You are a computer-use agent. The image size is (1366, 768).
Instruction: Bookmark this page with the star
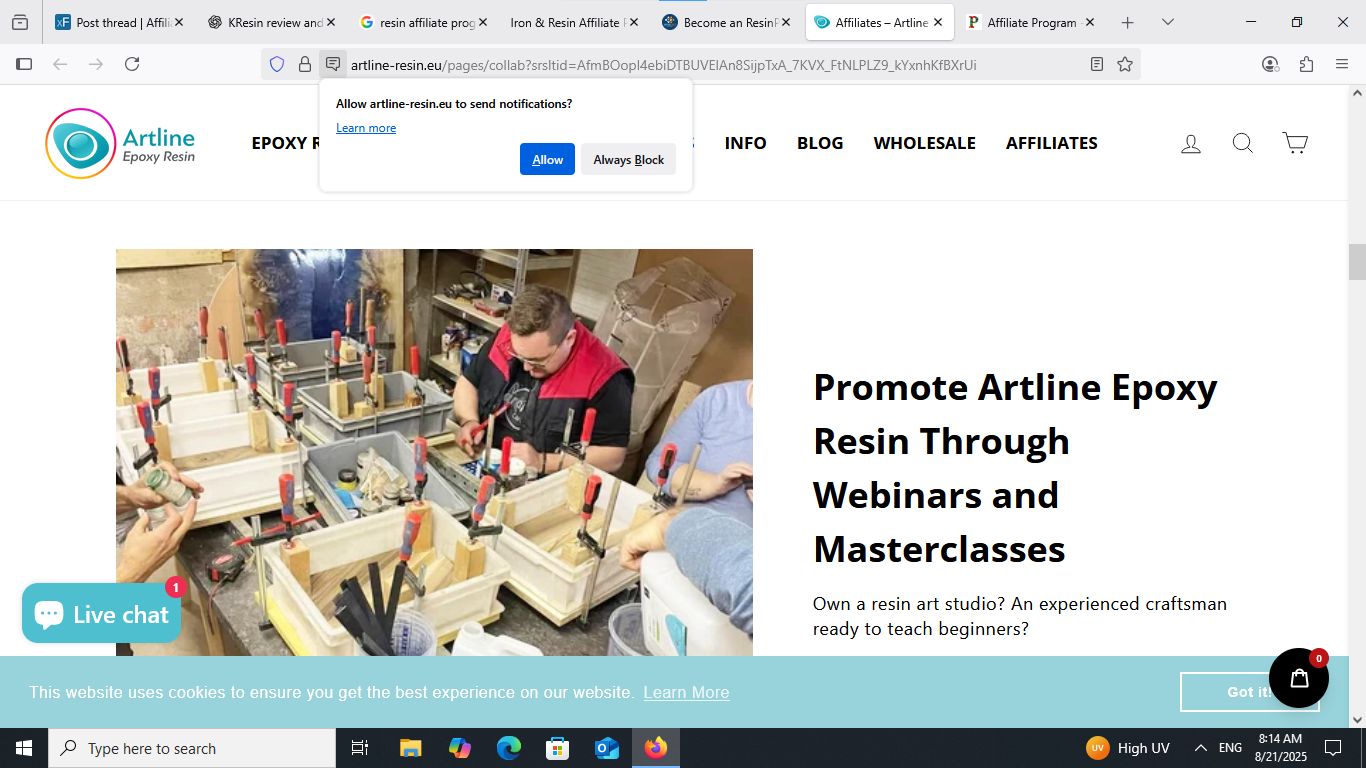(x=1125, y=64)
